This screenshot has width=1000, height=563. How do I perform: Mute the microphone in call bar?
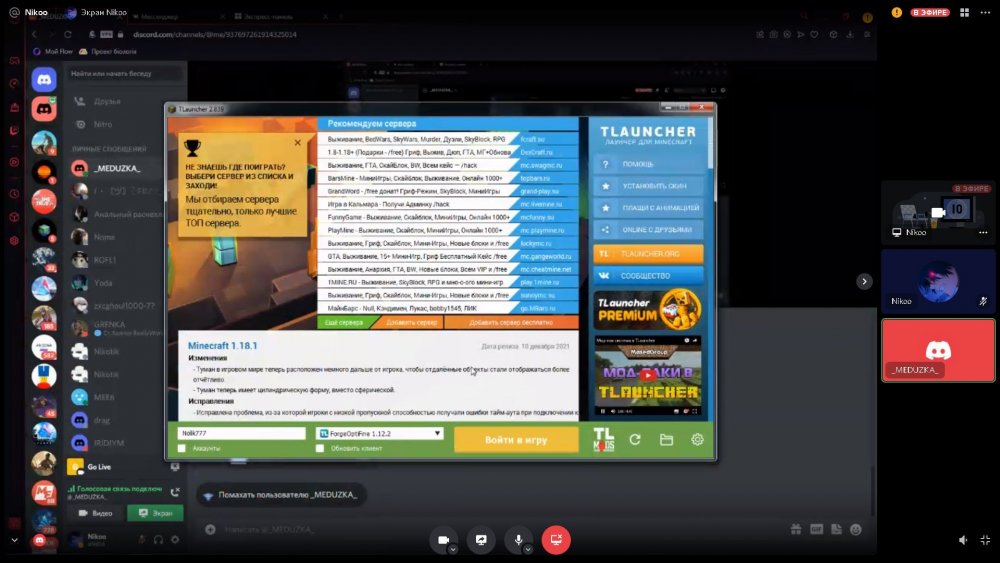coord(518,540)
